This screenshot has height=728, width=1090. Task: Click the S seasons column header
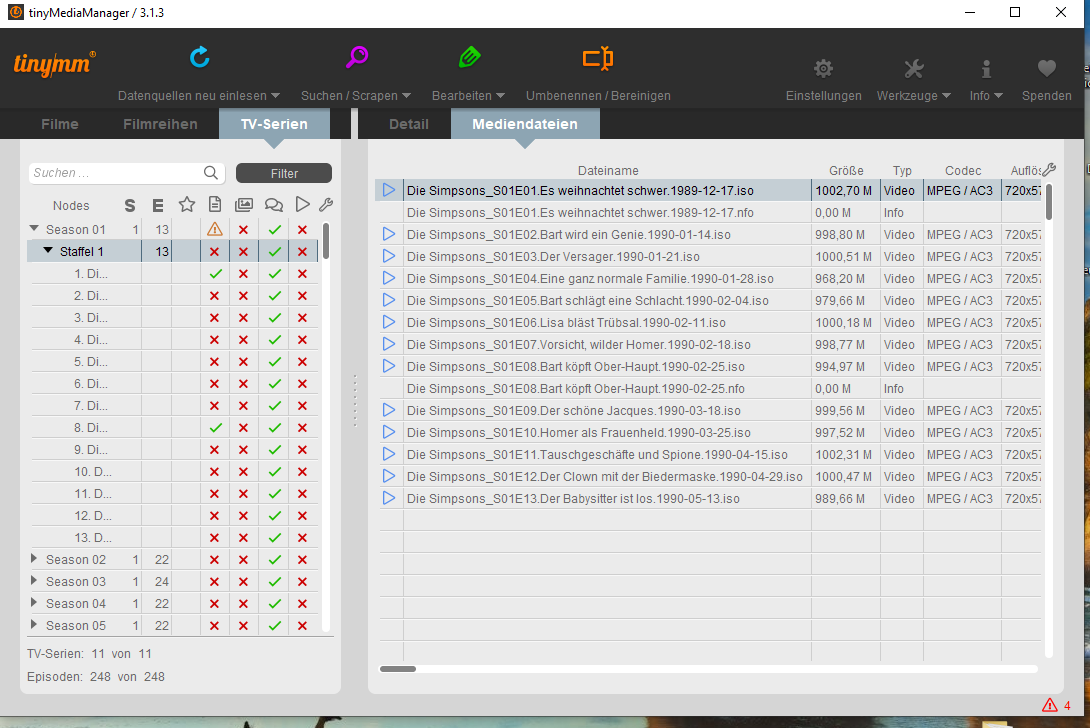coord(130,206)
